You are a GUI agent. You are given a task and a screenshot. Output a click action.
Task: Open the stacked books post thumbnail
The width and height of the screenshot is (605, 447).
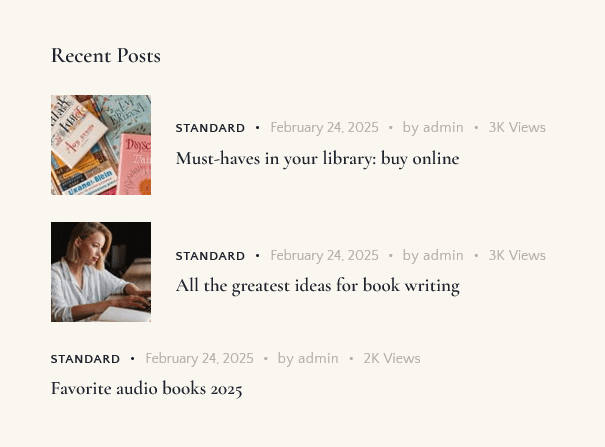point(101,145)
